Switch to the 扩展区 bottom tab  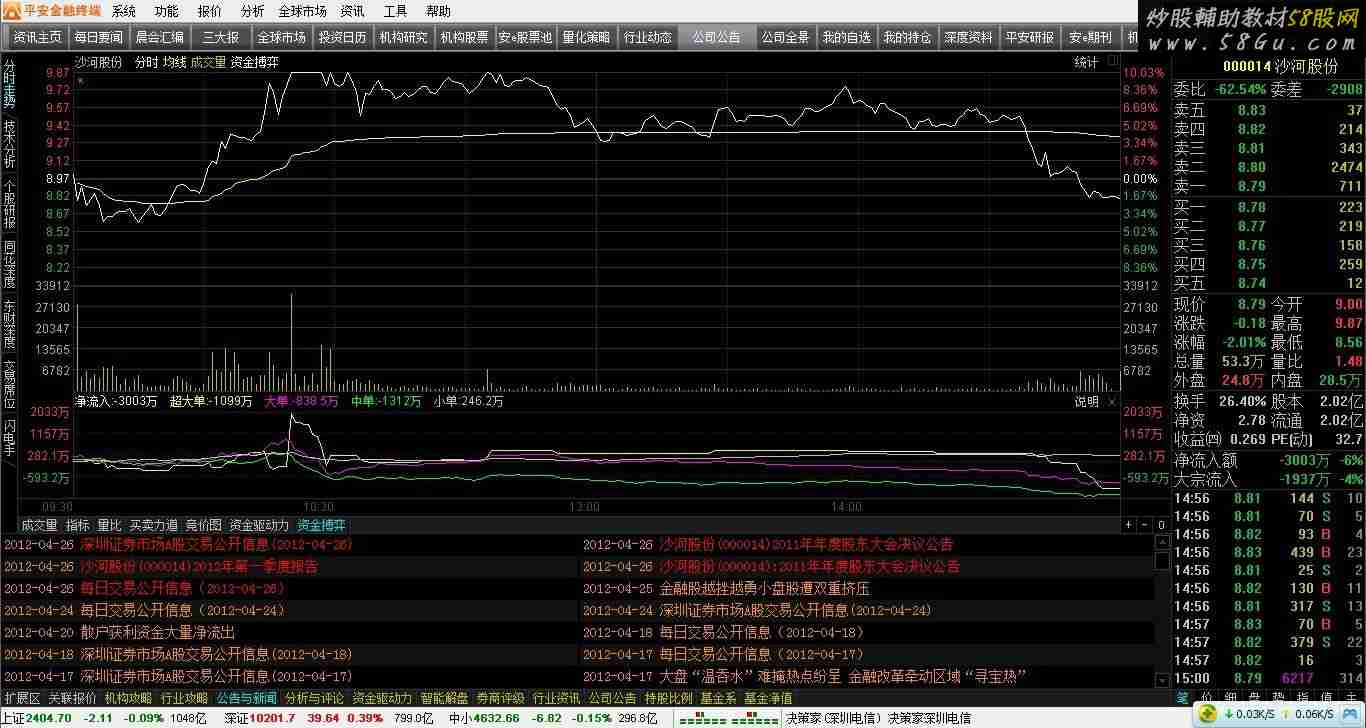[22, 698]
